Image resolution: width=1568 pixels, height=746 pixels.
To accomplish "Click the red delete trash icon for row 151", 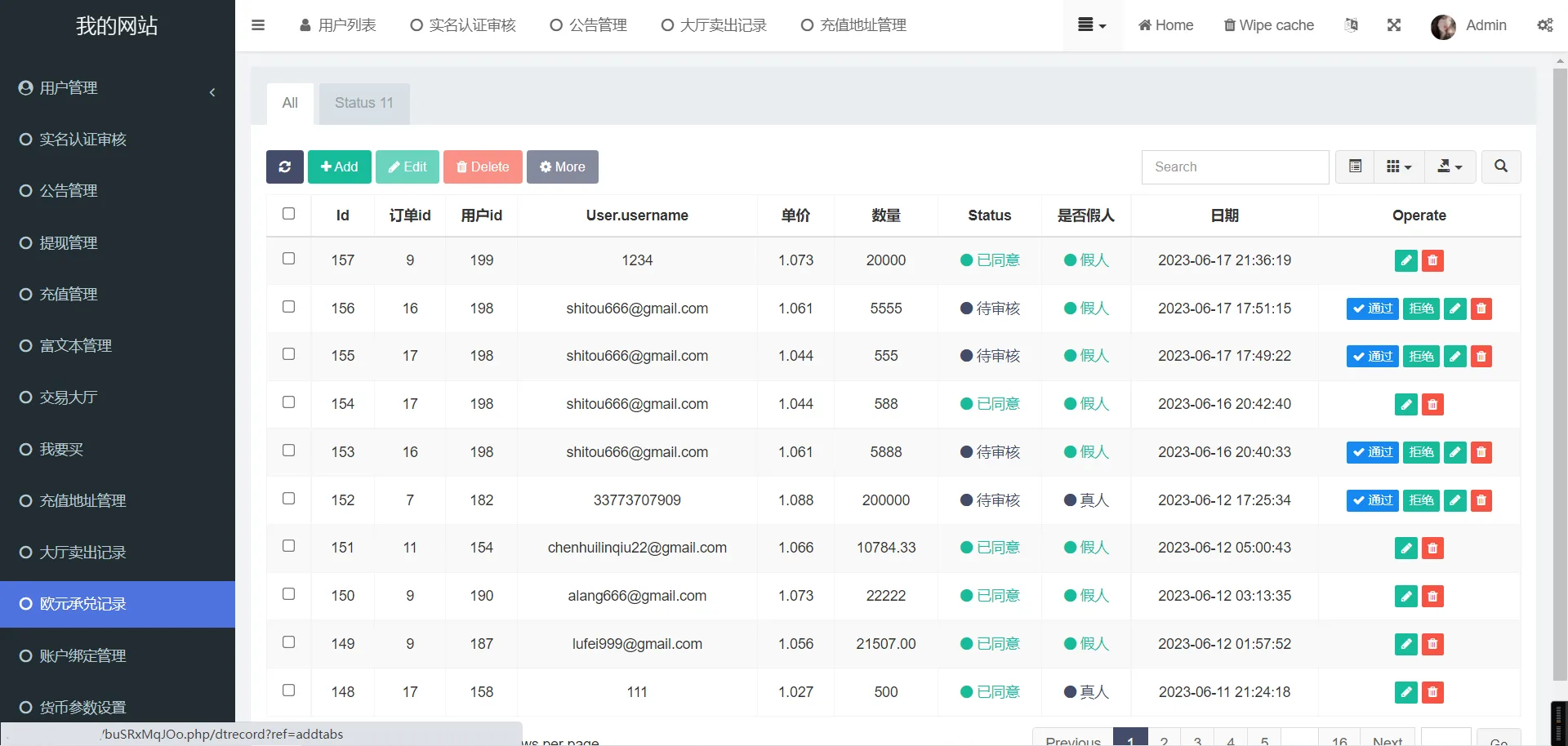I will (x=1432, y=548).
